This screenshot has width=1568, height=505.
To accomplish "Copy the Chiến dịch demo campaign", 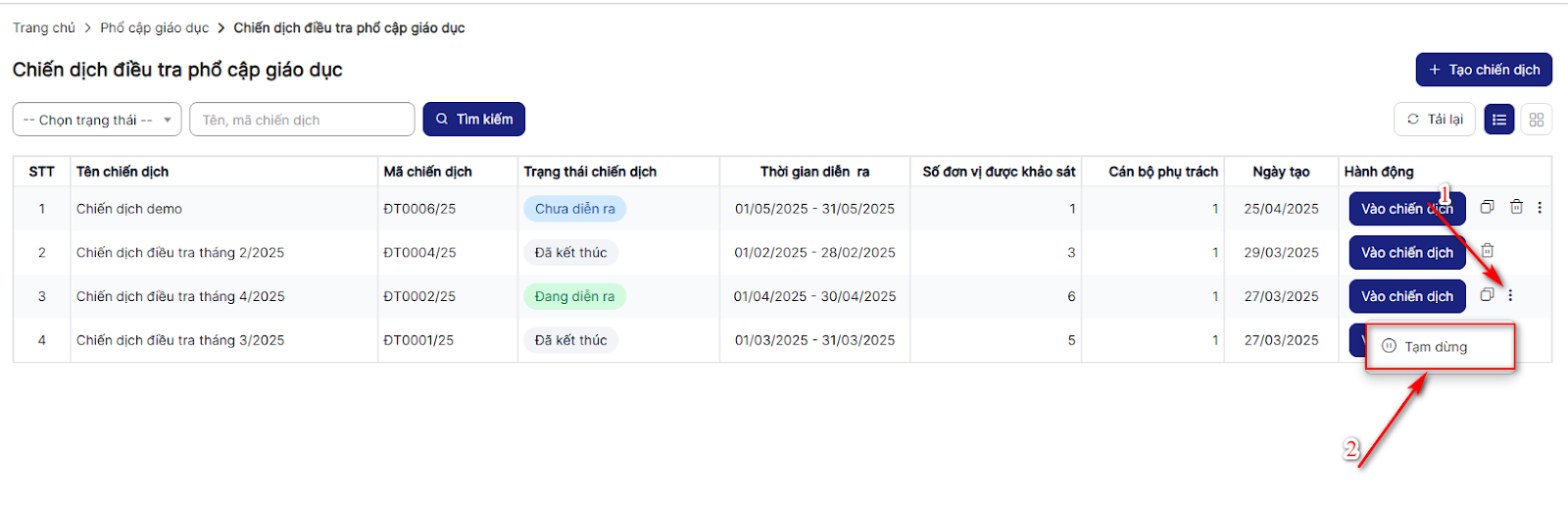I will [1487, 207].
